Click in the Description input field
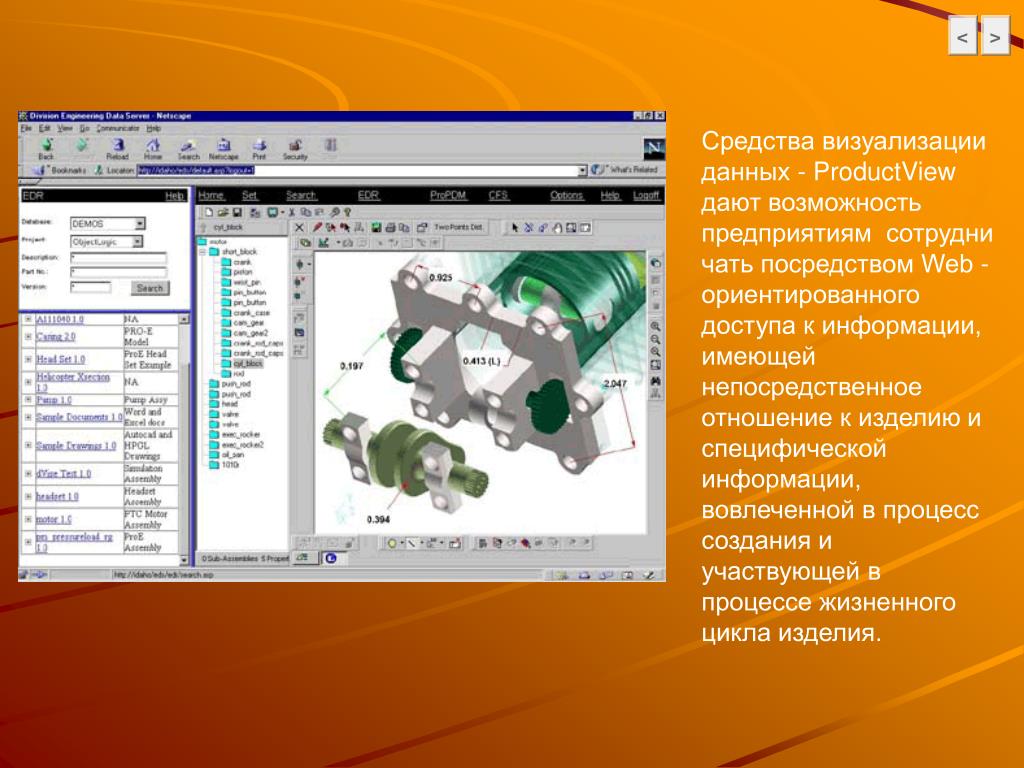 [118, 258]
